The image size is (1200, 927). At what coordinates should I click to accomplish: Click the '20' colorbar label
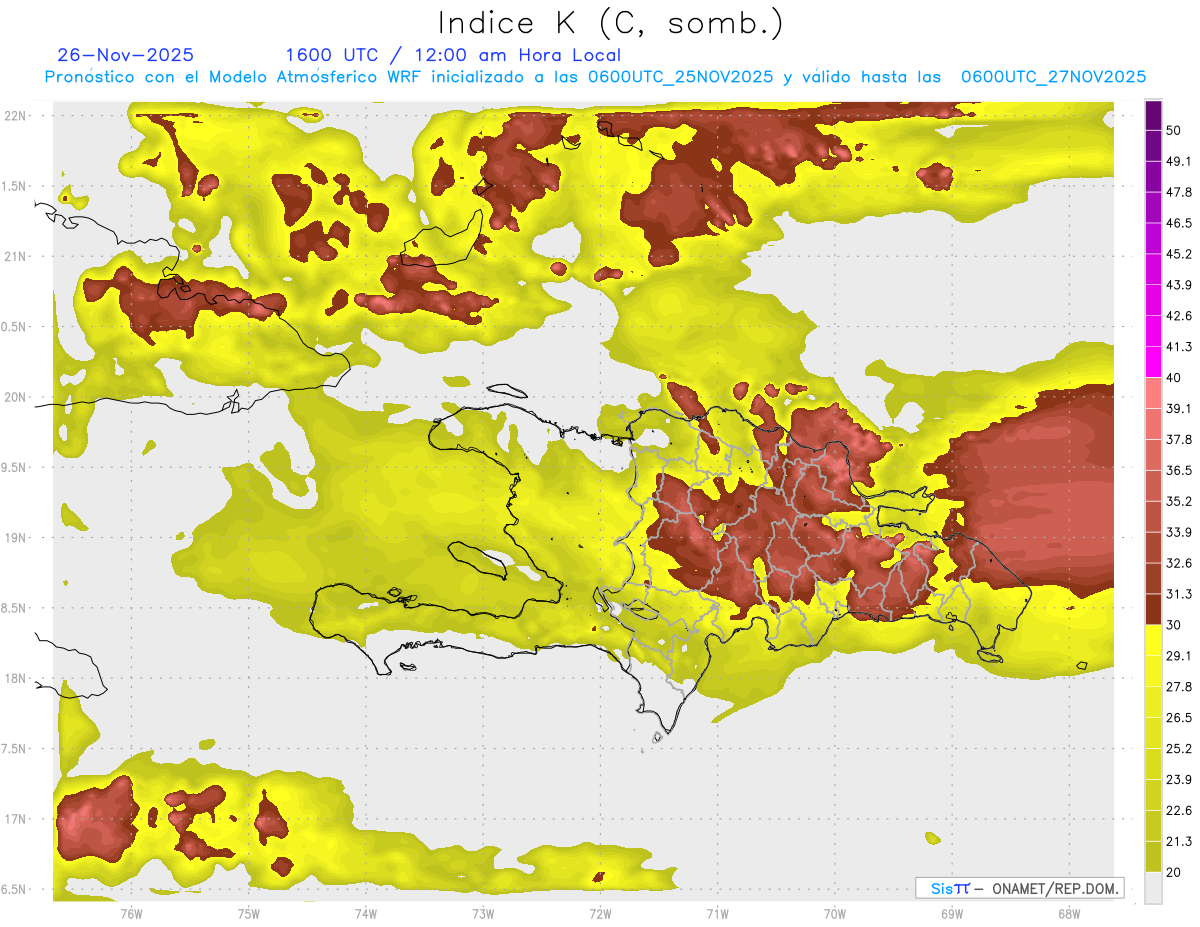click(x=1174, y=872)
